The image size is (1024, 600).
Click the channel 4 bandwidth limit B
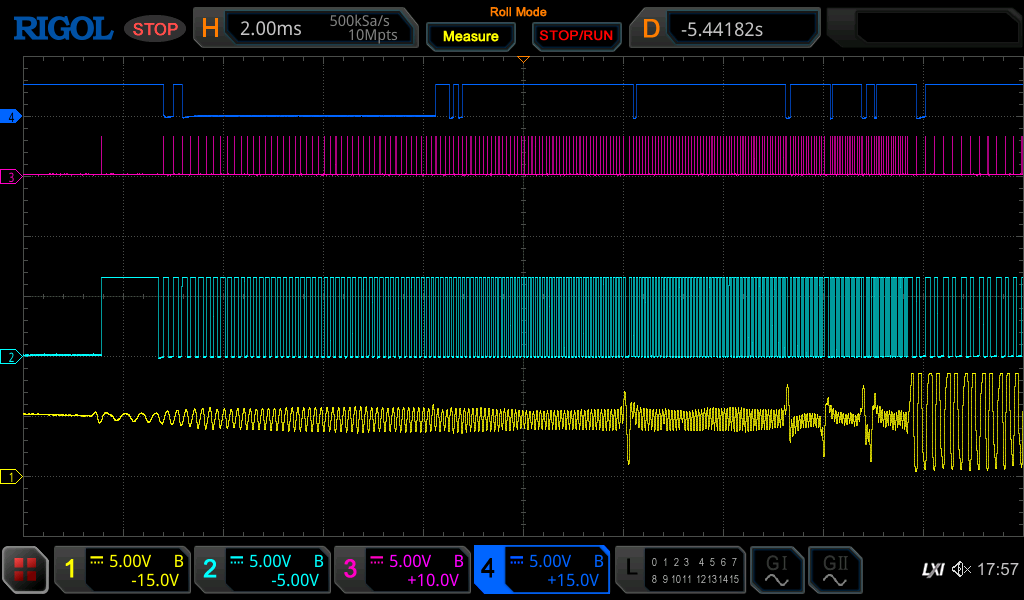598,561
